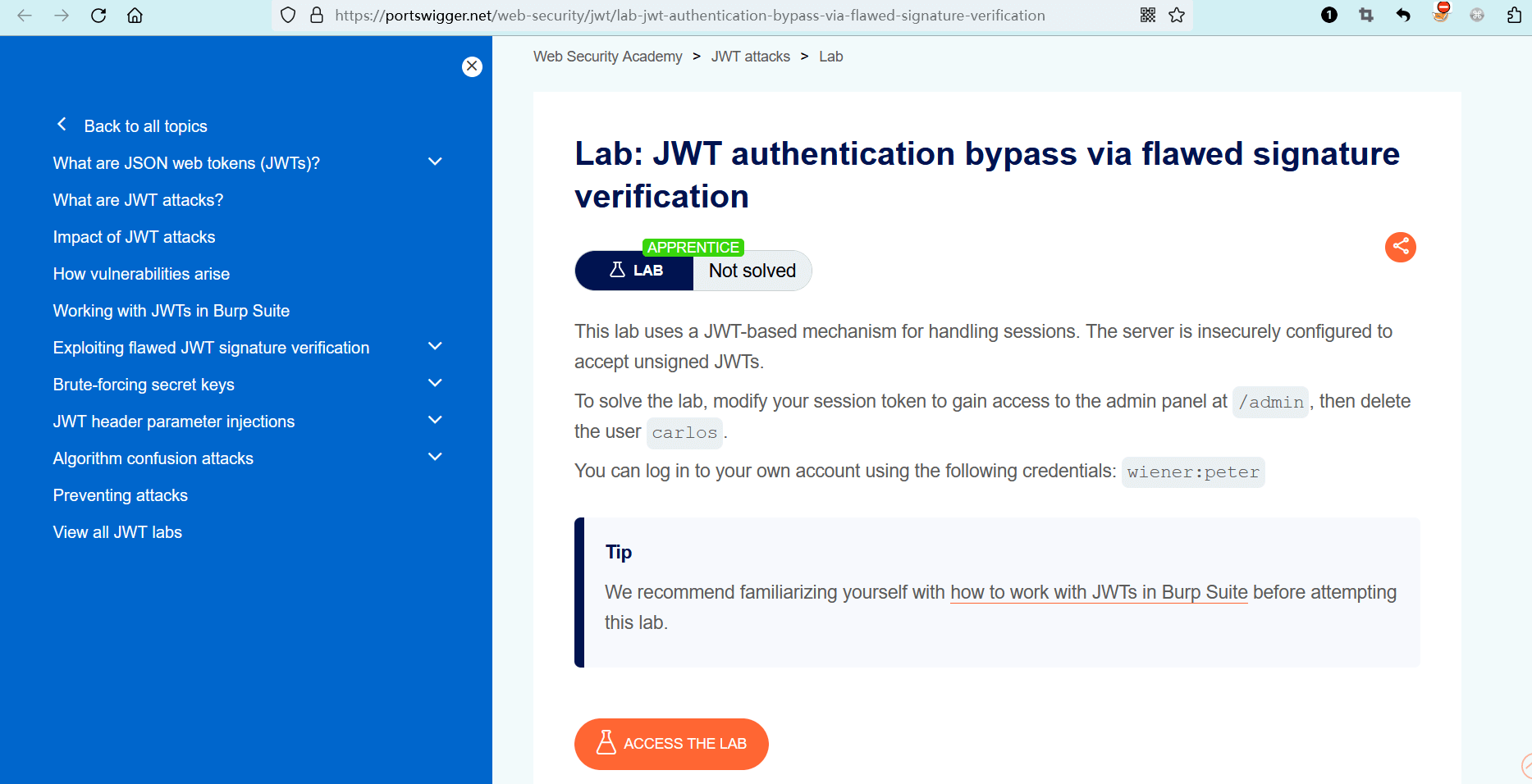Click 'JWT attacks' breadcrumb
Image resolution: width=1532 pixels, height=784 pixels.
click(750, 57)
